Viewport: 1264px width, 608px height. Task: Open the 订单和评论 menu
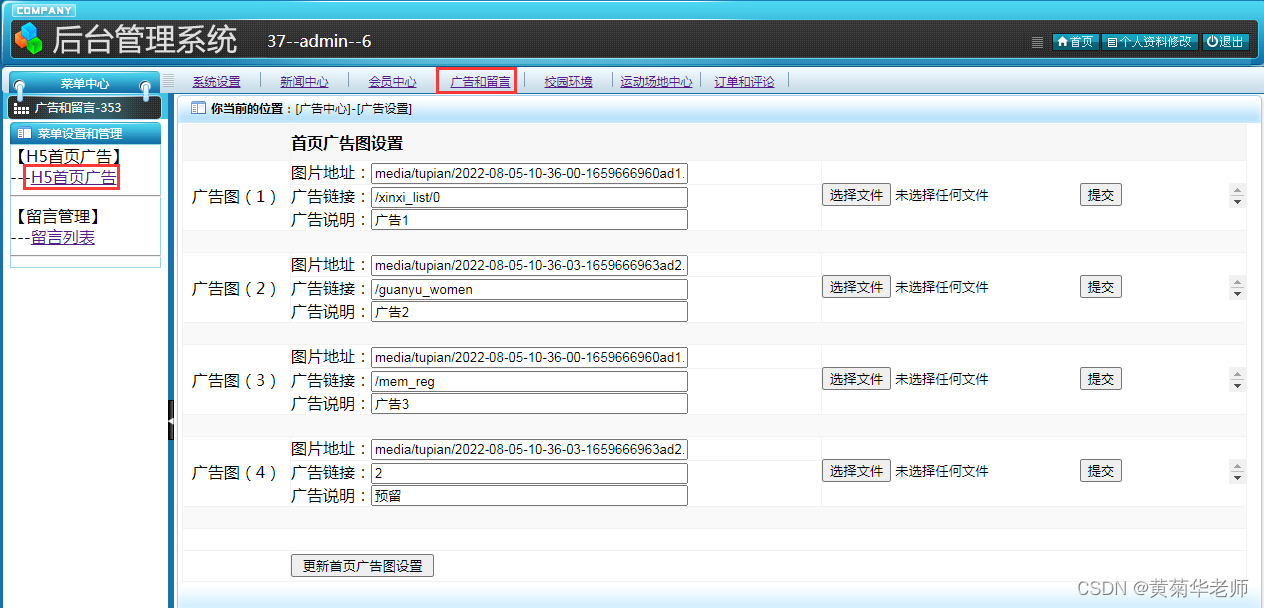(x=744, y=81)
